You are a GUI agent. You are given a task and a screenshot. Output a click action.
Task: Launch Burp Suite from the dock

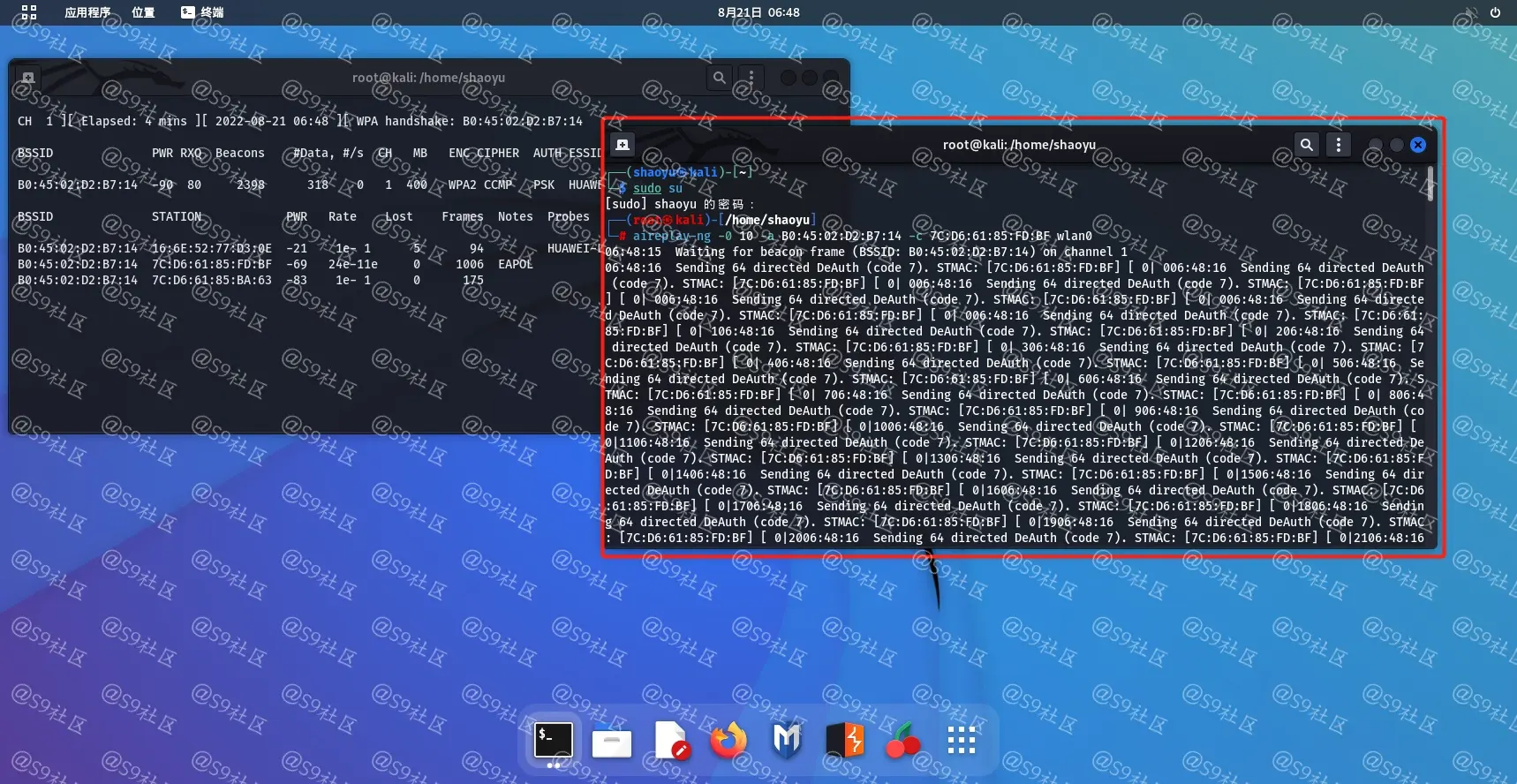[844, 740]
